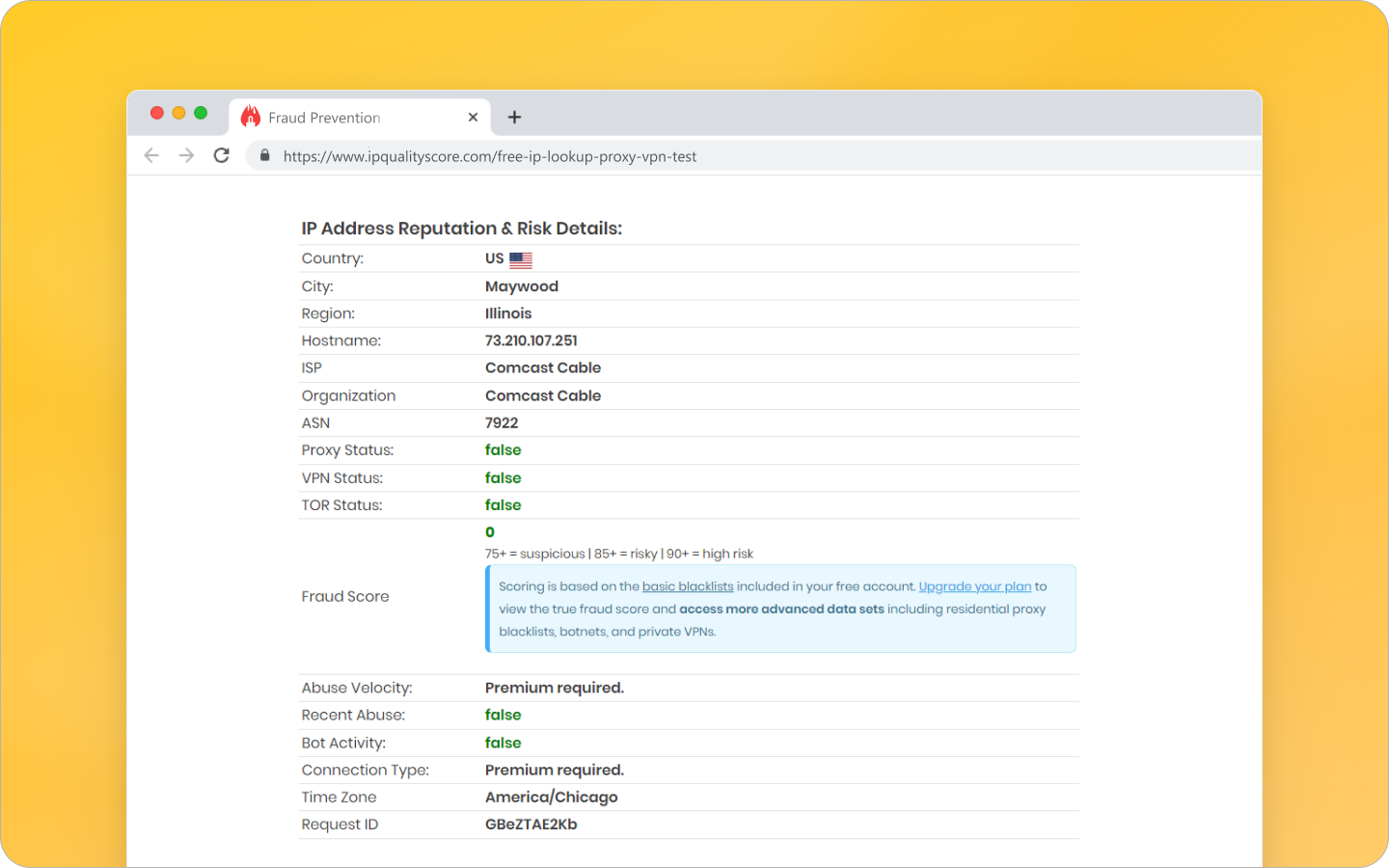Click the region value Illinois
Screen dimensions: 1389x868
(508, 313)
